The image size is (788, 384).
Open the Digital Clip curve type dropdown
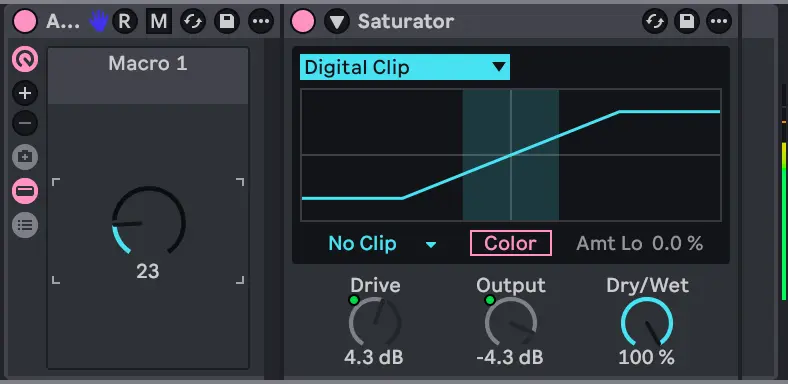[x=405, y=67]
